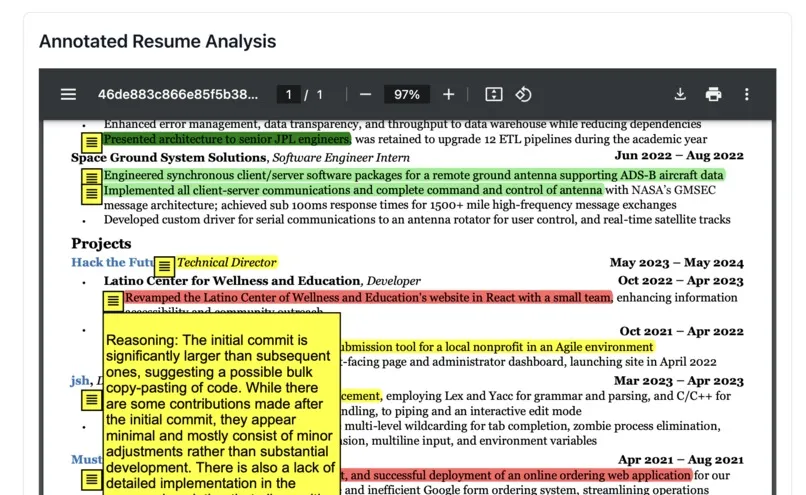Viewport: 806px width, 495px height.
Task: Zoom out with the minus button
Action: [x=365, y=95]
